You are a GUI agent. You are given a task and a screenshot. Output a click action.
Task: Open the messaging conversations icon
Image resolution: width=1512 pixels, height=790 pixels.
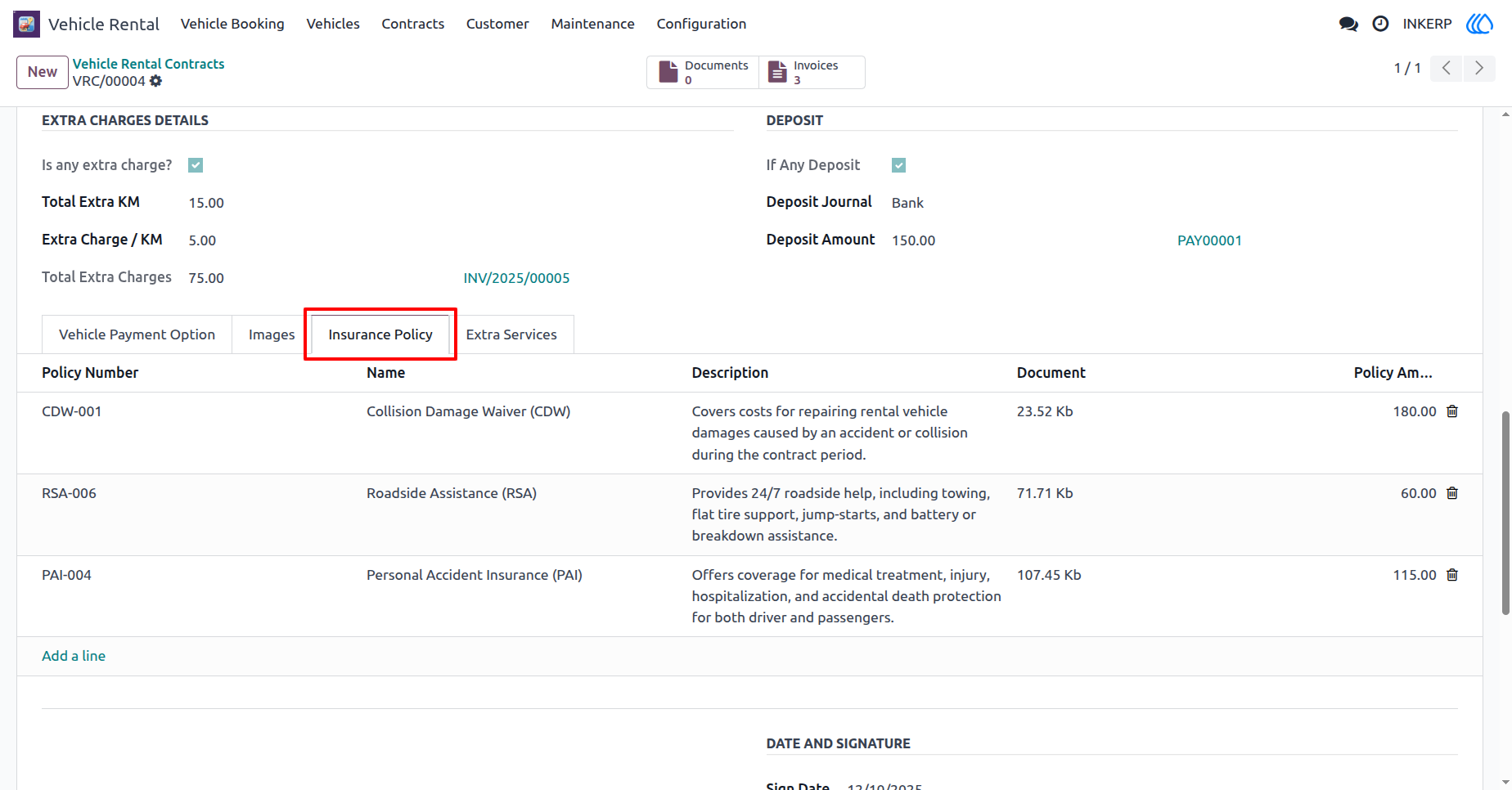click(x=1348, y=24)
